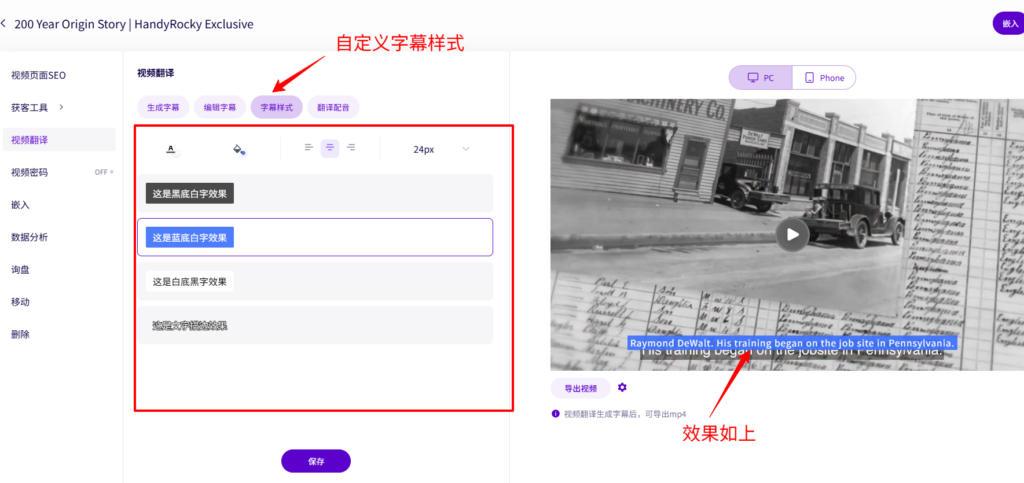
Task: Select center alignment for subtitles
Action: pyautogui.click(x=330, y=148)
